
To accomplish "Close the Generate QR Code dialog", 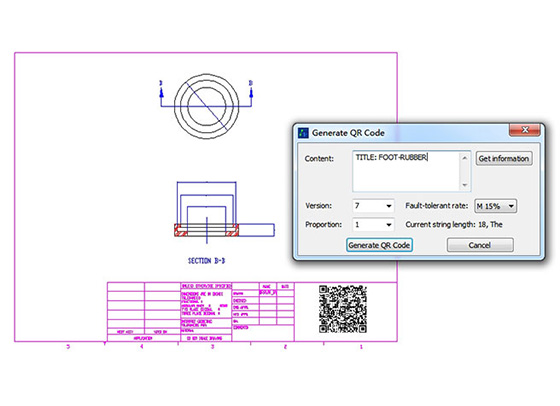I will point(525,130).
